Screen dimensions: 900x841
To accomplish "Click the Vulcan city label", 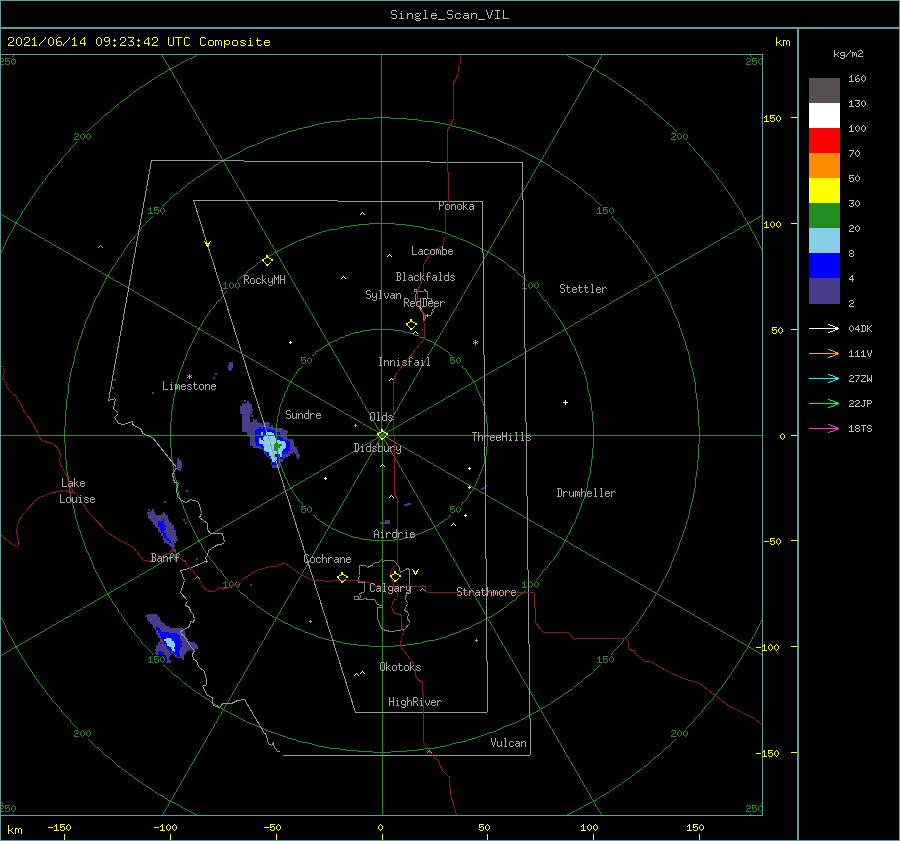I will click(508, 743).
